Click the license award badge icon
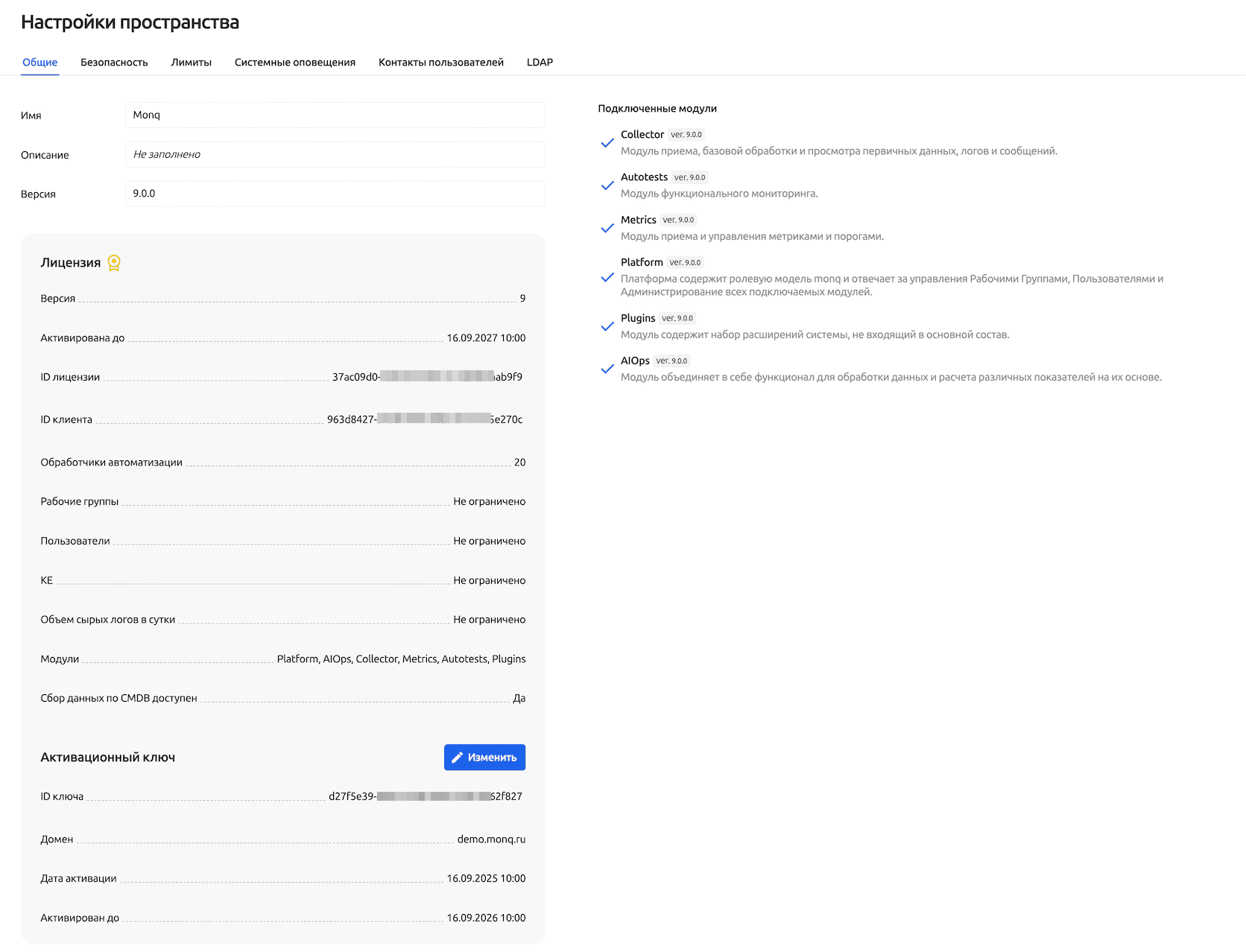This screenshot has width=1246, height=952. [114, 263]
